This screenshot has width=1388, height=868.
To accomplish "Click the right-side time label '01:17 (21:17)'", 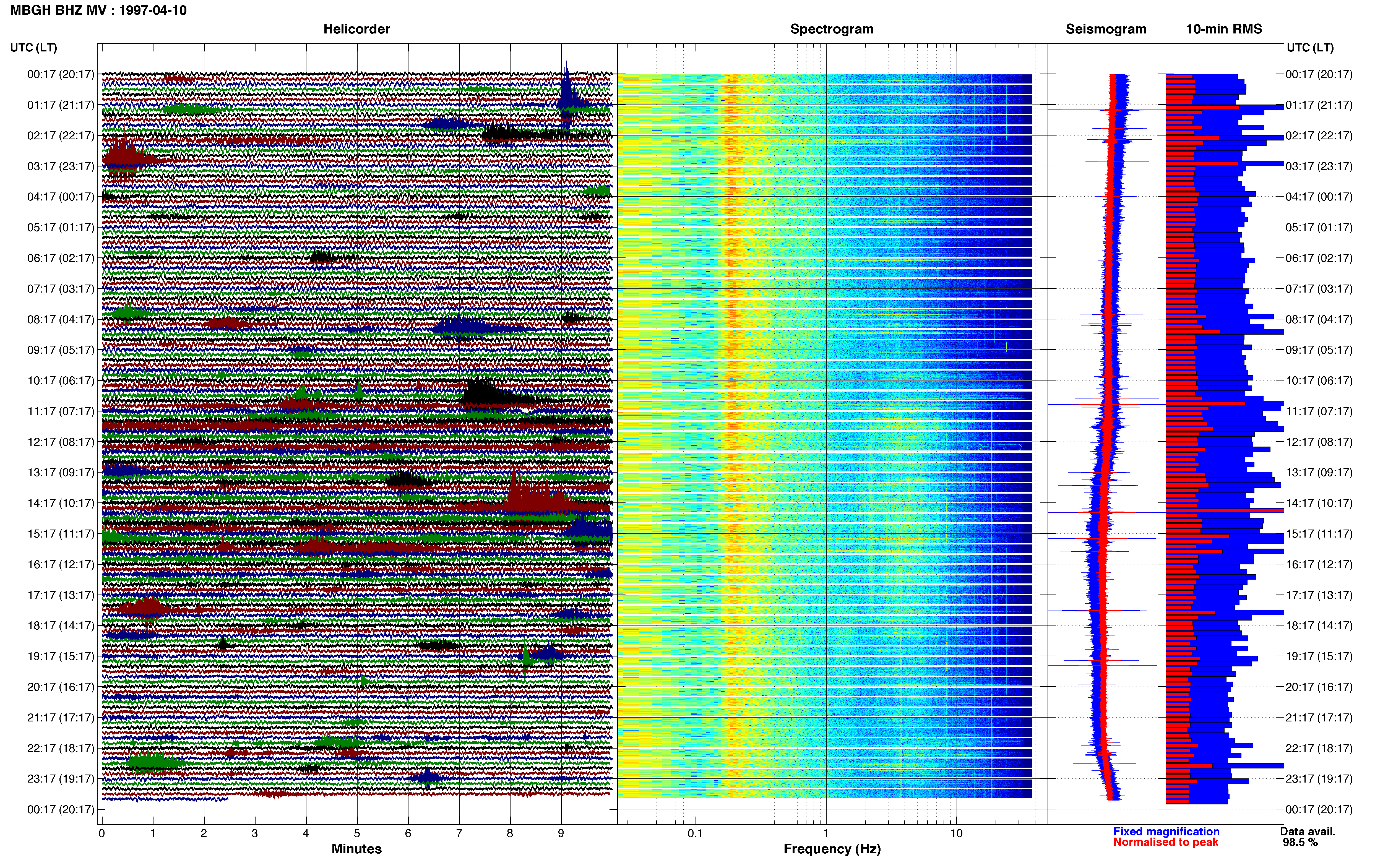I will 1319,105.
